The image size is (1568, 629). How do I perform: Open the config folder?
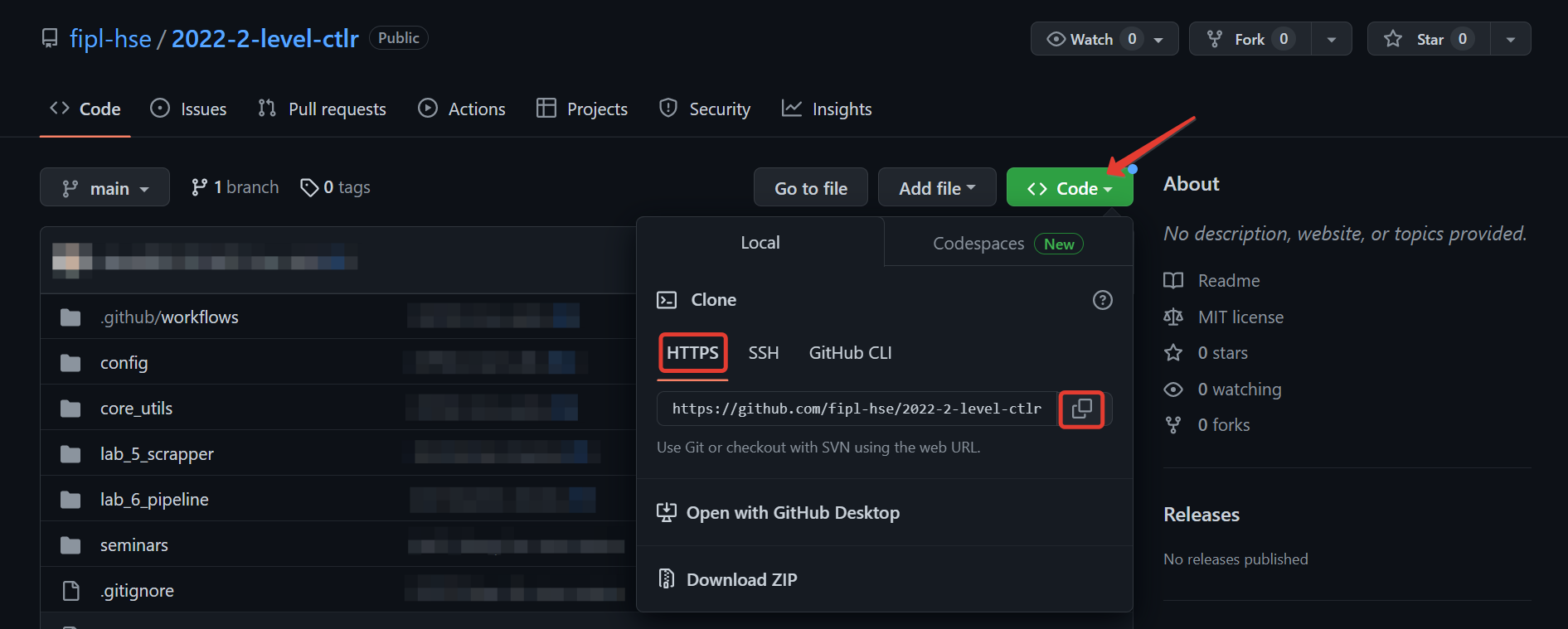pyautogui.click(x=124, y=363)
